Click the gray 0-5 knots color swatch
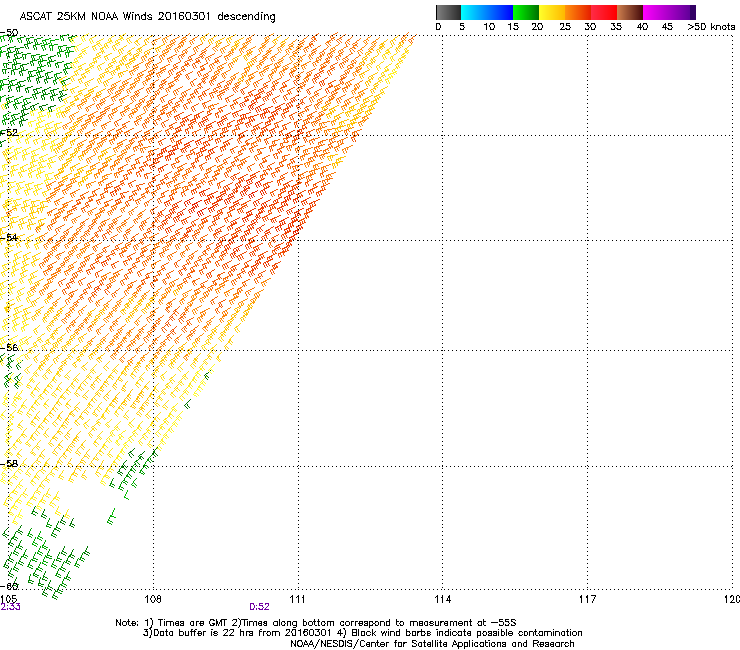Viewport: 740px width, 650px height. [x=448, y=12]
